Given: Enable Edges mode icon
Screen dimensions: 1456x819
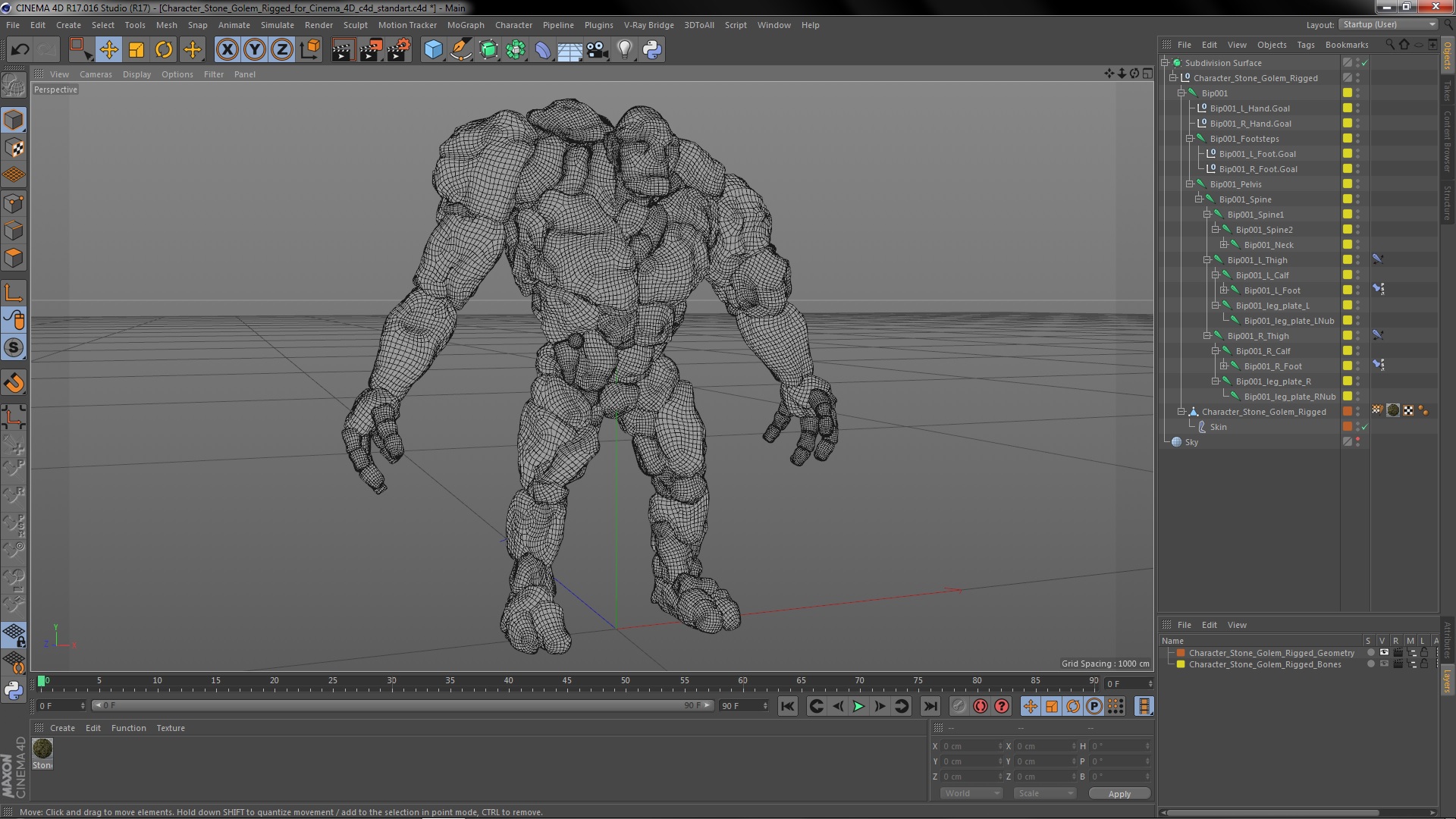Looking at the screenshot, I should coord(14,231).
